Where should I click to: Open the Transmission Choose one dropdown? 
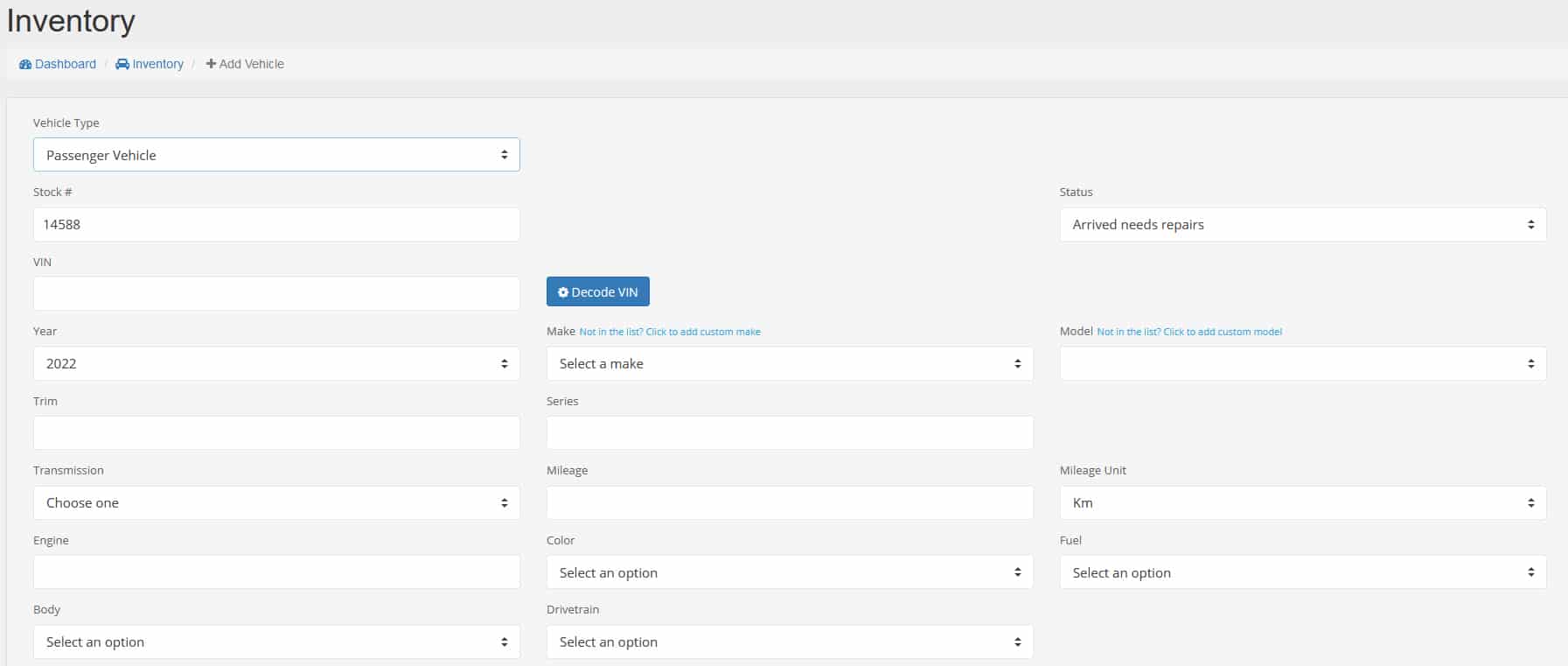(x=276, y=502)
